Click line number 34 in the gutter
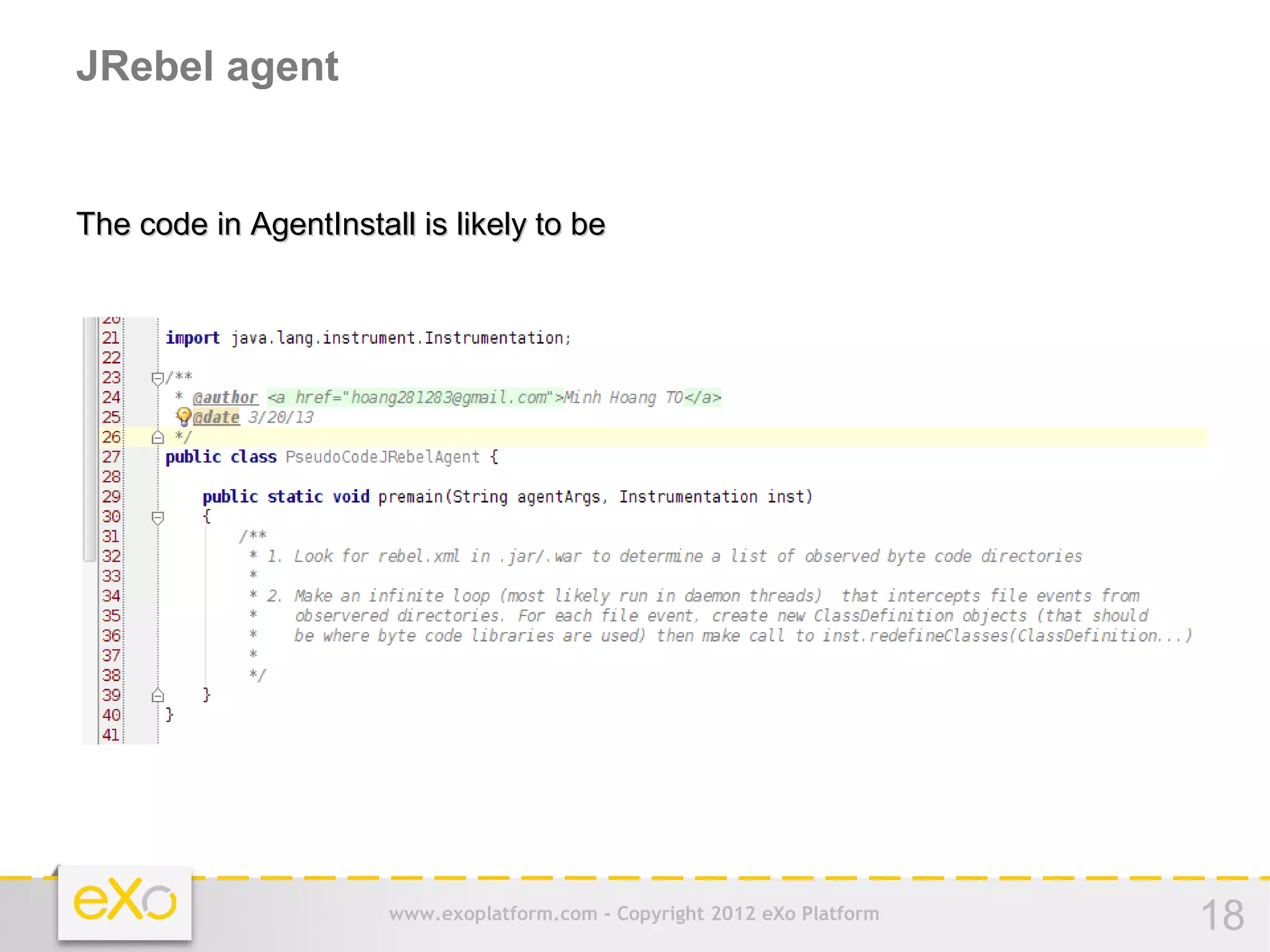 [x=111, y=596]
